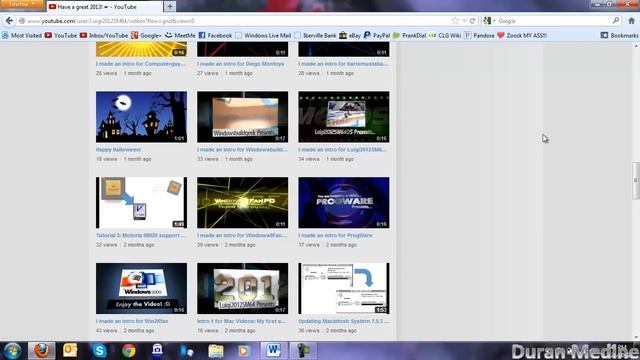
Task: Click the page vertical scrollbar thumb
Action: tap(636, 180)
